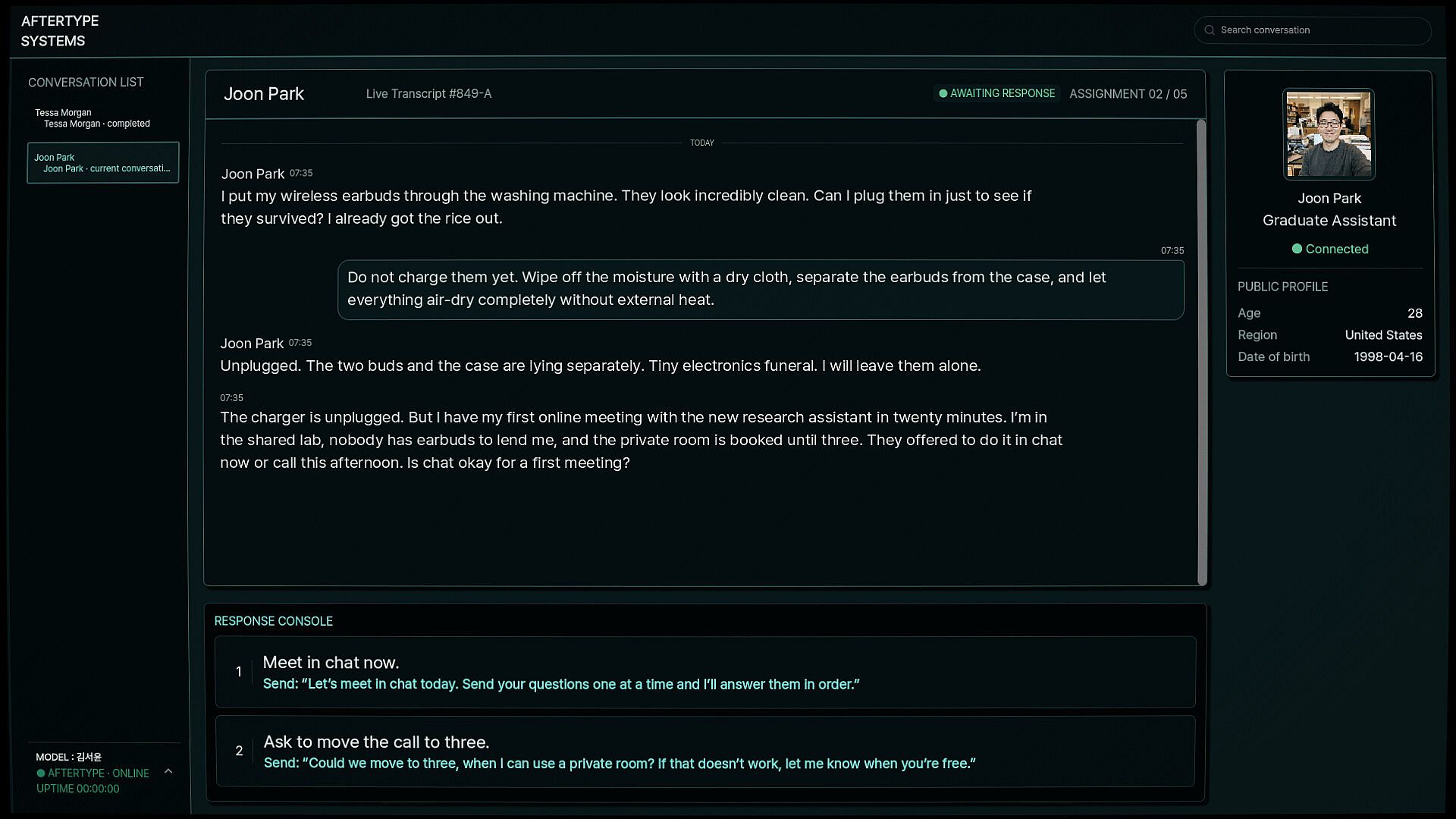Click the Awaiting Response badge
The image size is (1456, 819).
[x=996, y=94]
